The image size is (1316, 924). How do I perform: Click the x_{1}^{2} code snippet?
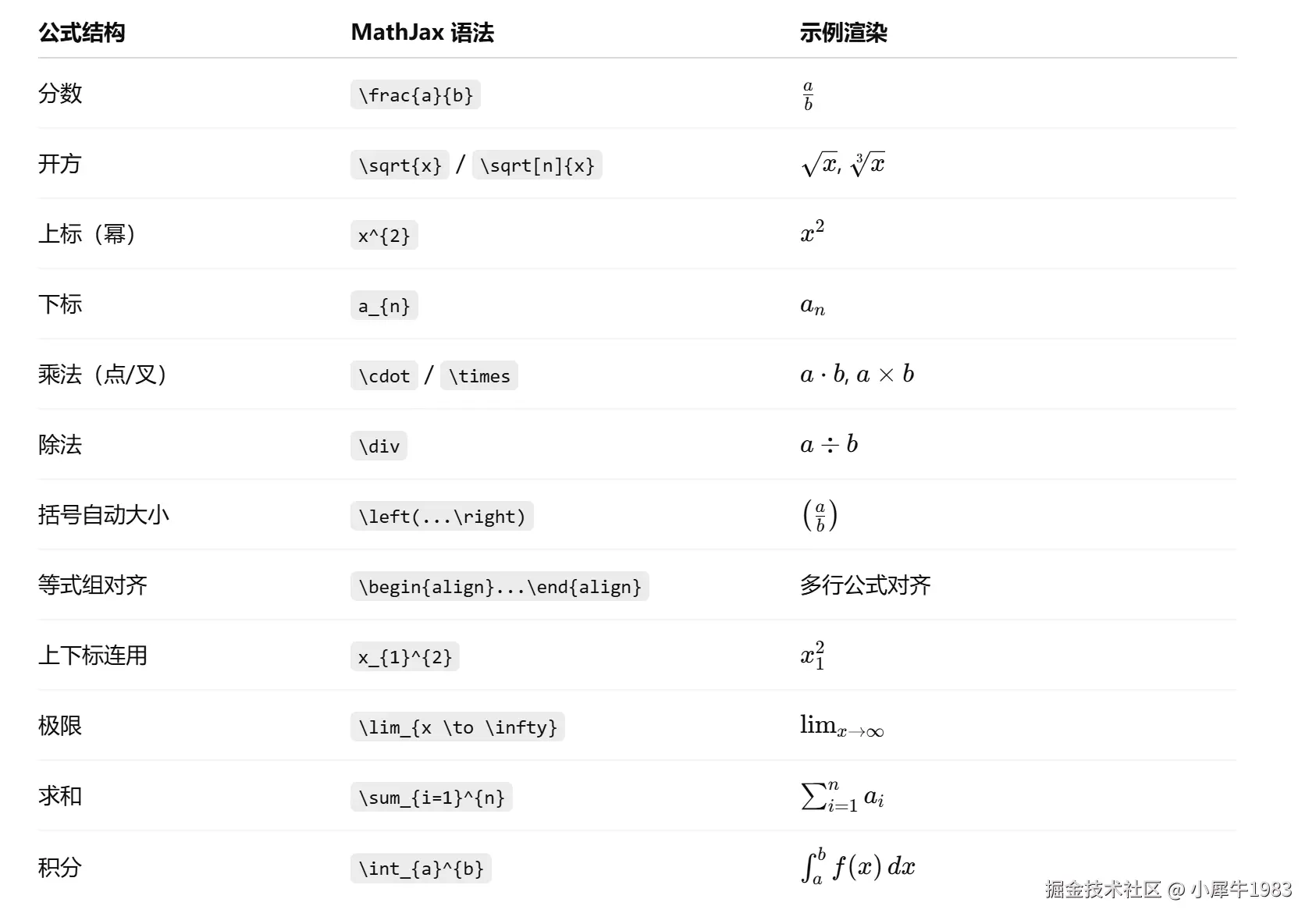404,657
